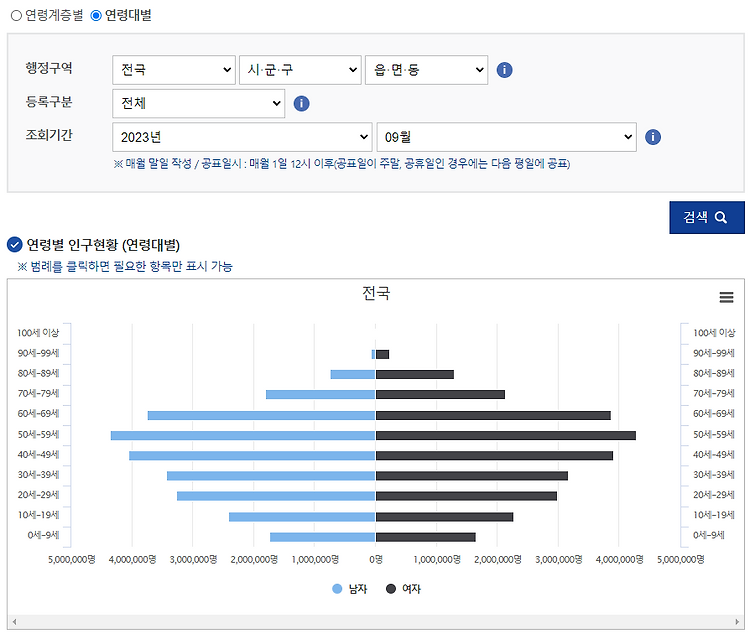Click the 50세-59세 male bar in chart
Screen dimensions: 750x634
(x=243, y=435)
